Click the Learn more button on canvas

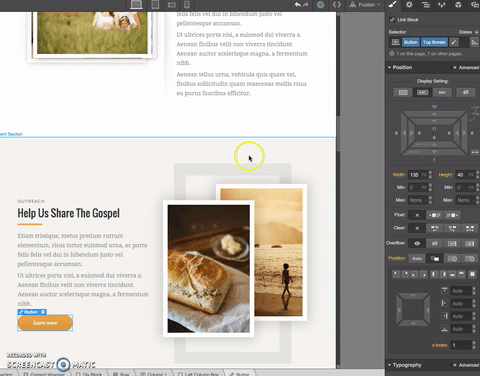tap(45, 323)
